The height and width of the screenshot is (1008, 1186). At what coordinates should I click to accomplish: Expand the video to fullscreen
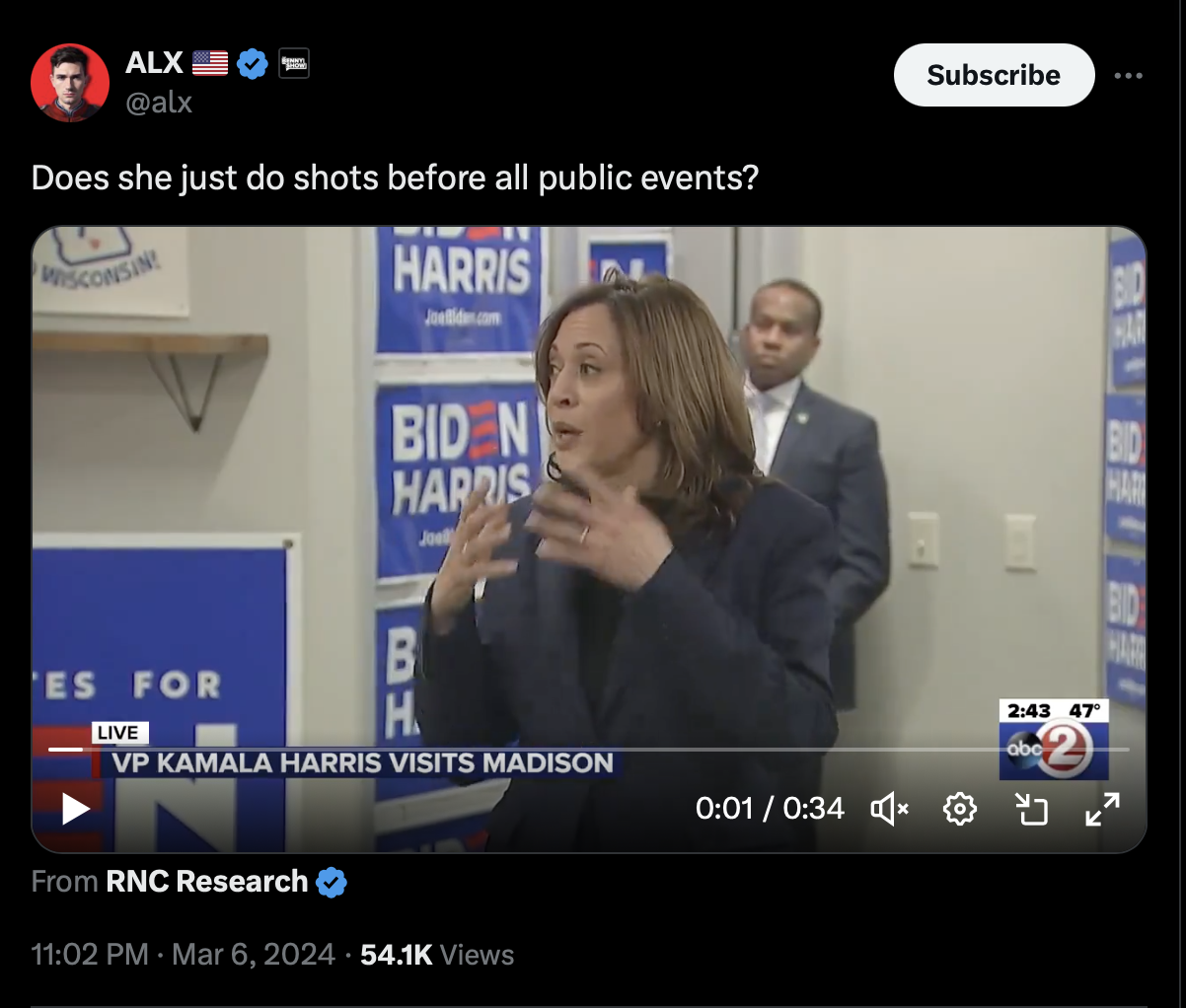pos(1102,810)
